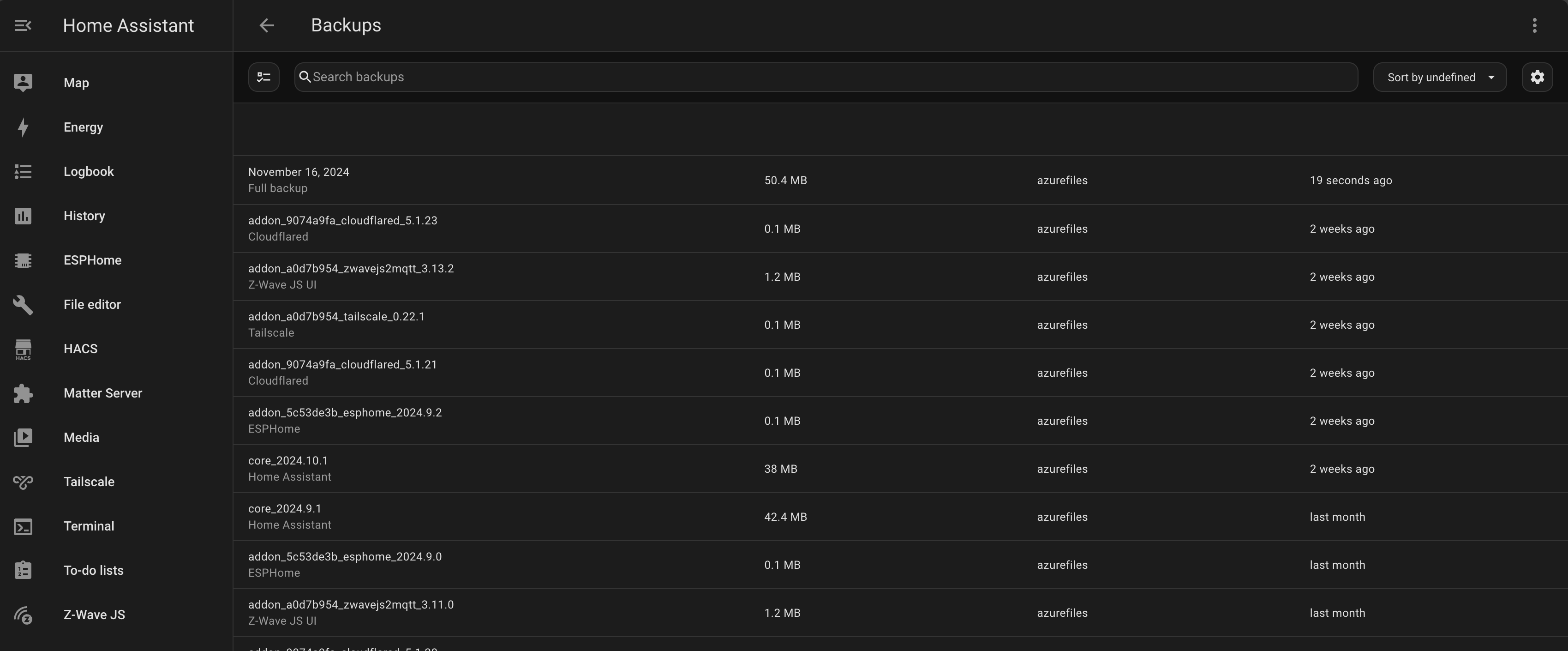Open Logbook from the sidebar
The image size is (1568, 651).
coord(88,172)
